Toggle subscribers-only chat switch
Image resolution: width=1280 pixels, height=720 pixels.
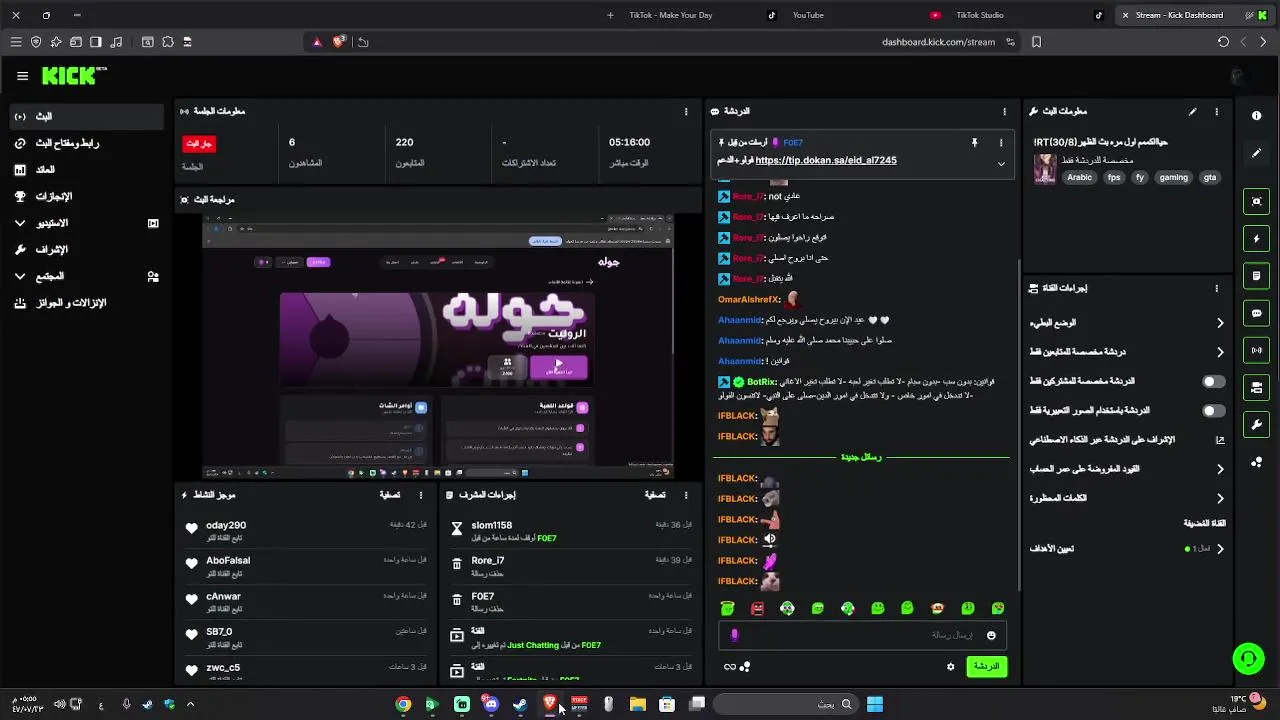tap(1213, 382)
